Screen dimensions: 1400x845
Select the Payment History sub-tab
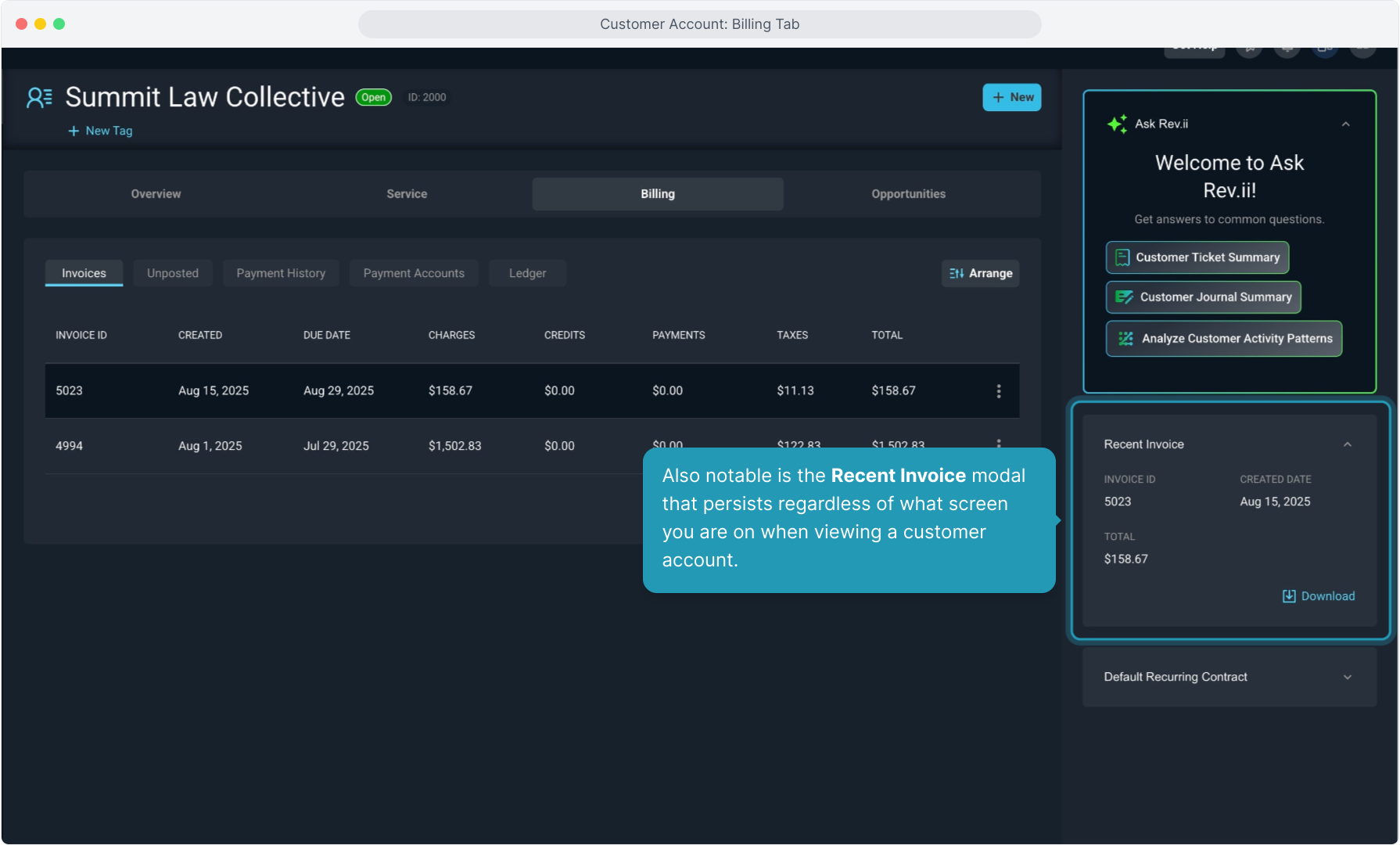tap(281, 273)
